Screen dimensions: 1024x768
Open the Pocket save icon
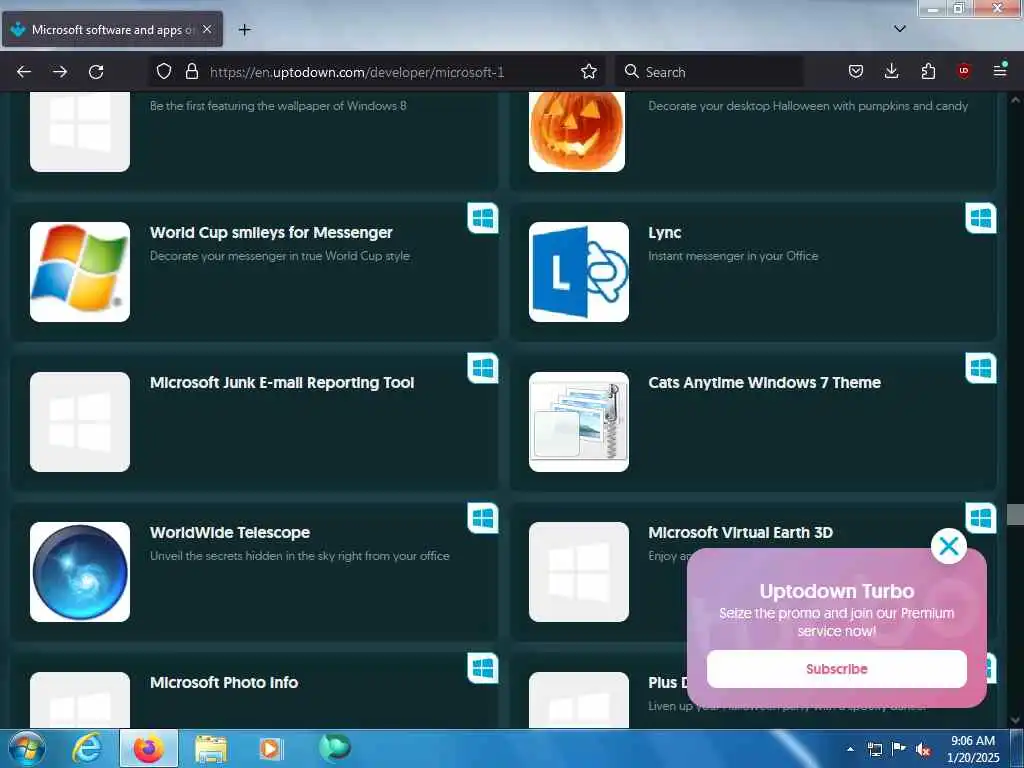click(x=856, y=71)
